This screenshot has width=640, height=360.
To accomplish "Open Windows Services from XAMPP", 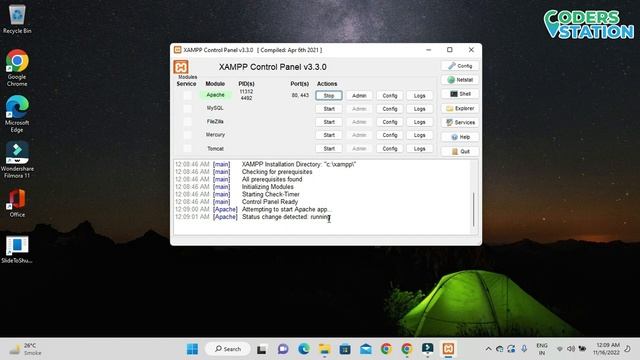I will (460, 122).
